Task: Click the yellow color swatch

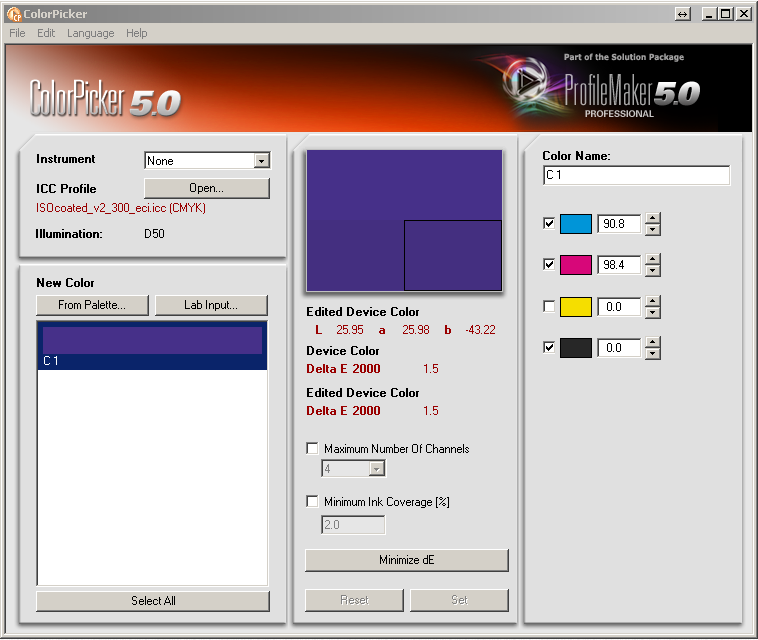Action: pyautogui.click(x=576, y=307)
